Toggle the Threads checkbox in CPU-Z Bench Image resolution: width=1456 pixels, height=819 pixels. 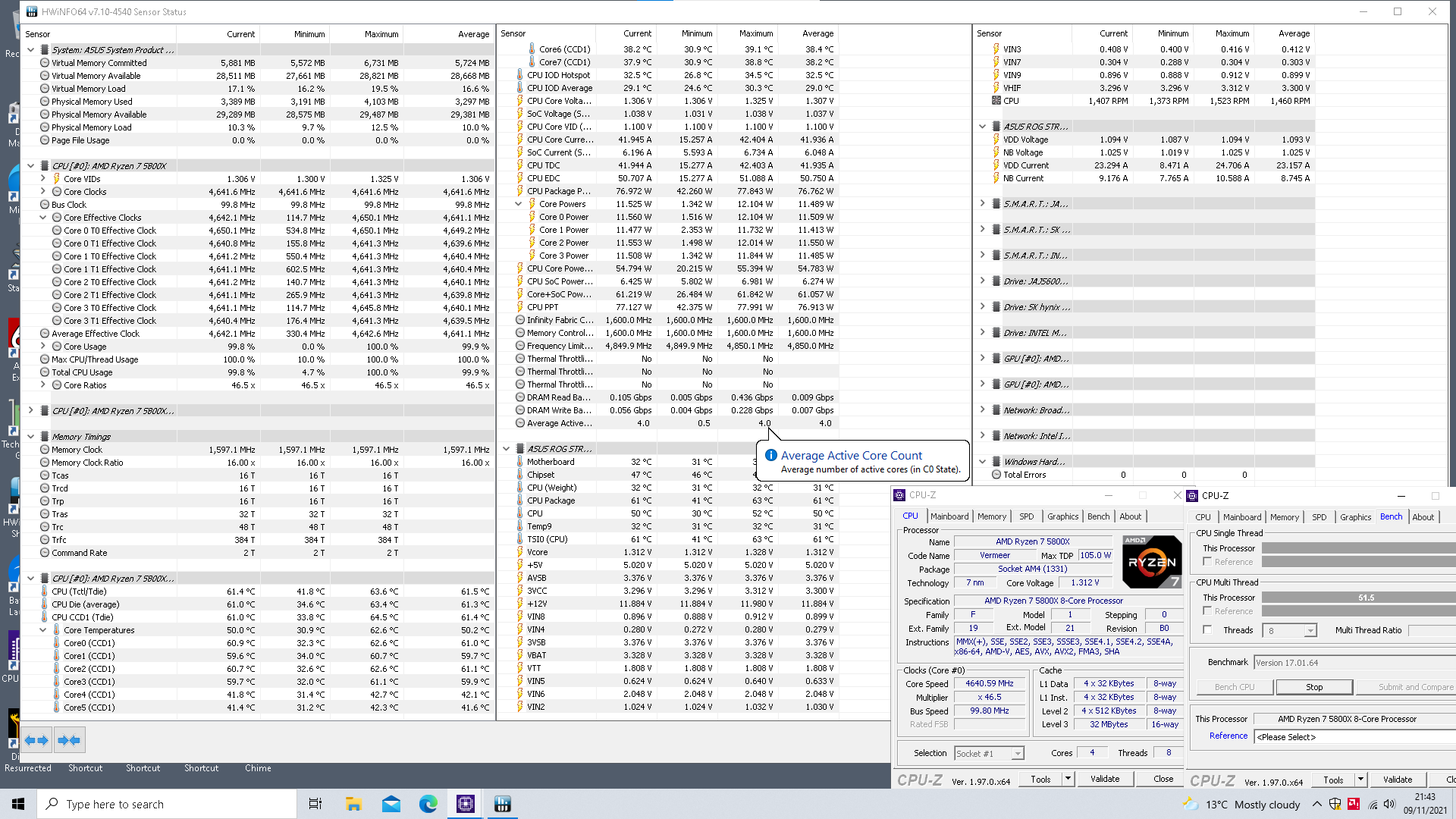pos(1207,629)
